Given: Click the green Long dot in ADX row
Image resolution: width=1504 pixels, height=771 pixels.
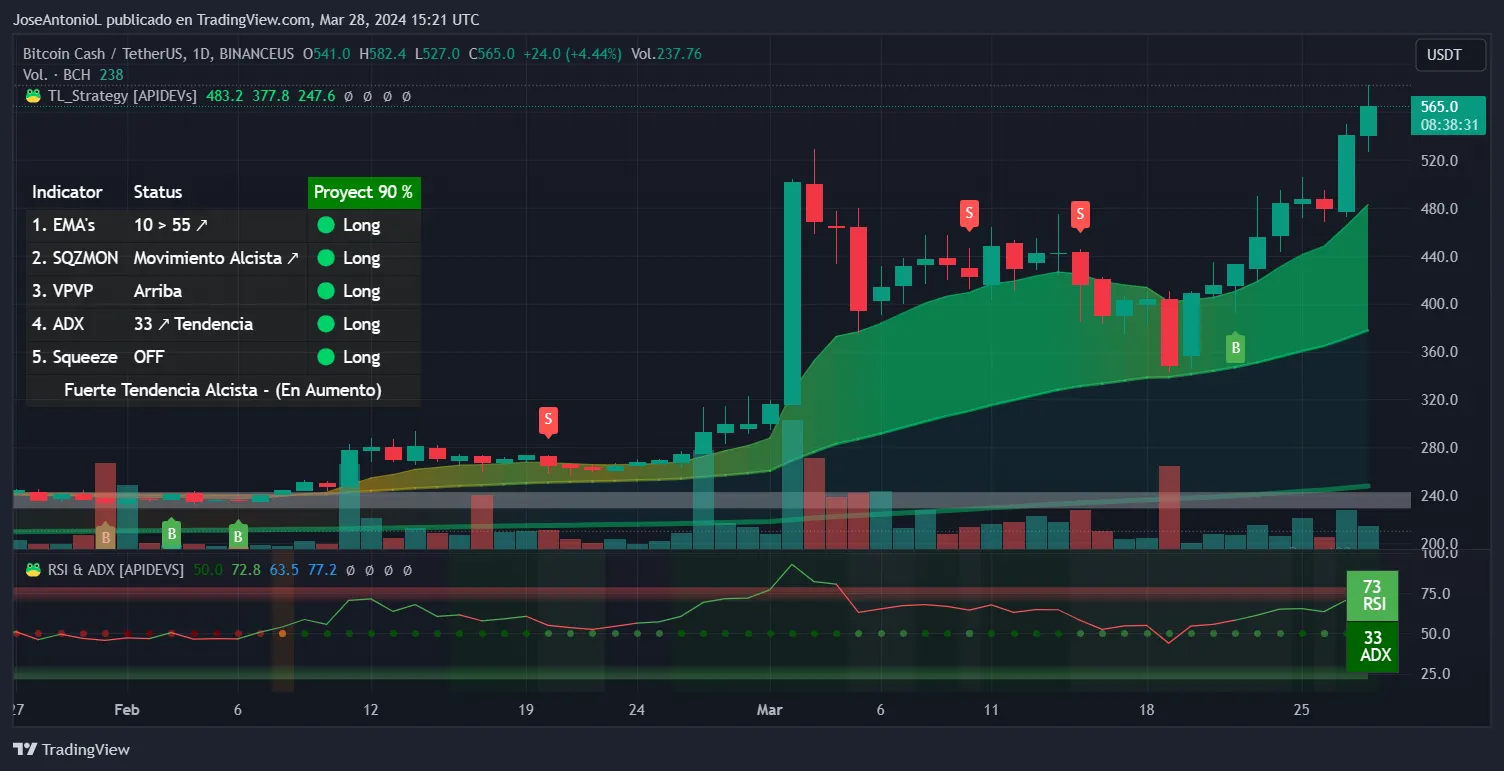Looking at the screenshot, I should click(x=326, y=324).
